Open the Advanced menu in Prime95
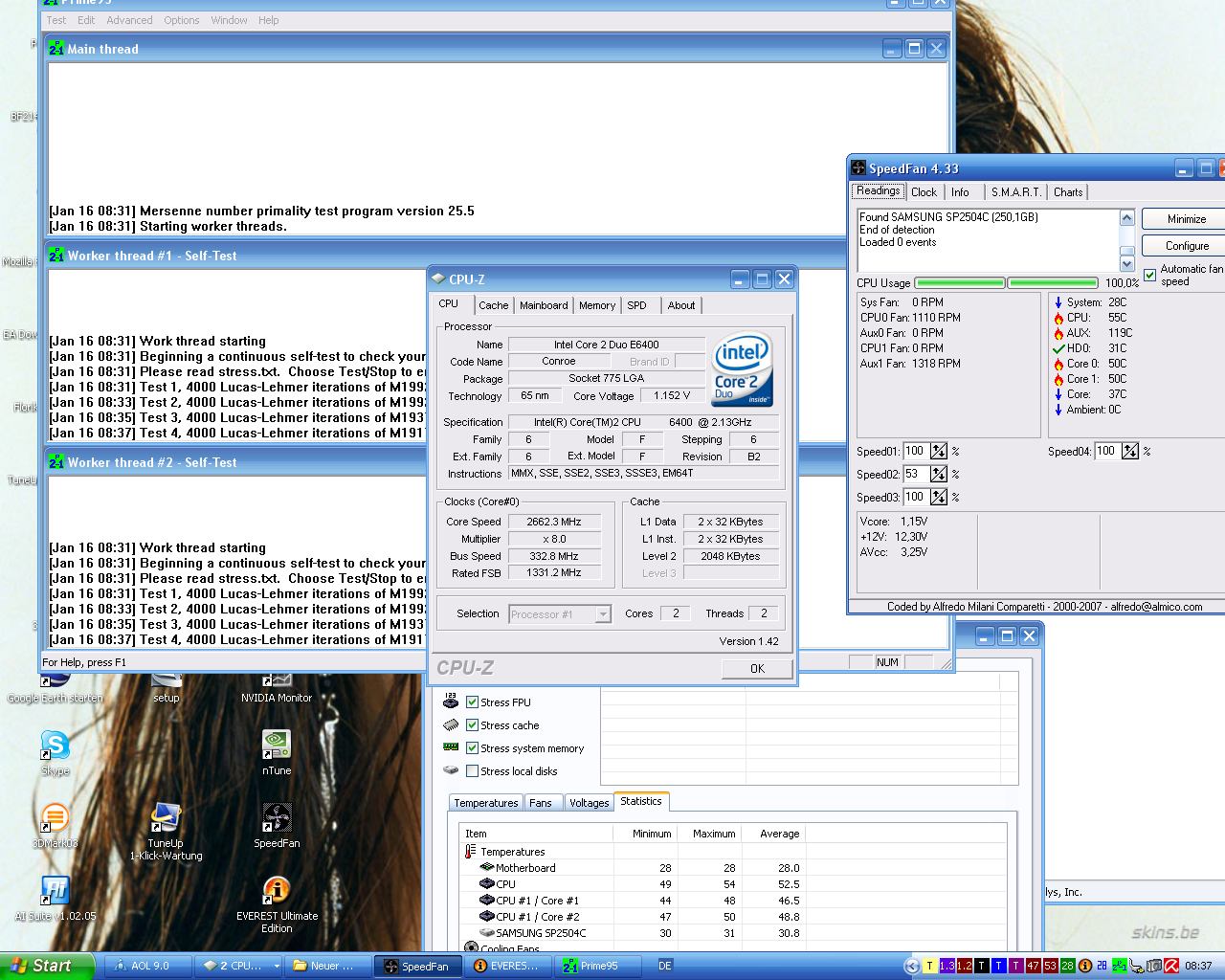The width and height of the screenshot is (1225, 980). [129, 20]
